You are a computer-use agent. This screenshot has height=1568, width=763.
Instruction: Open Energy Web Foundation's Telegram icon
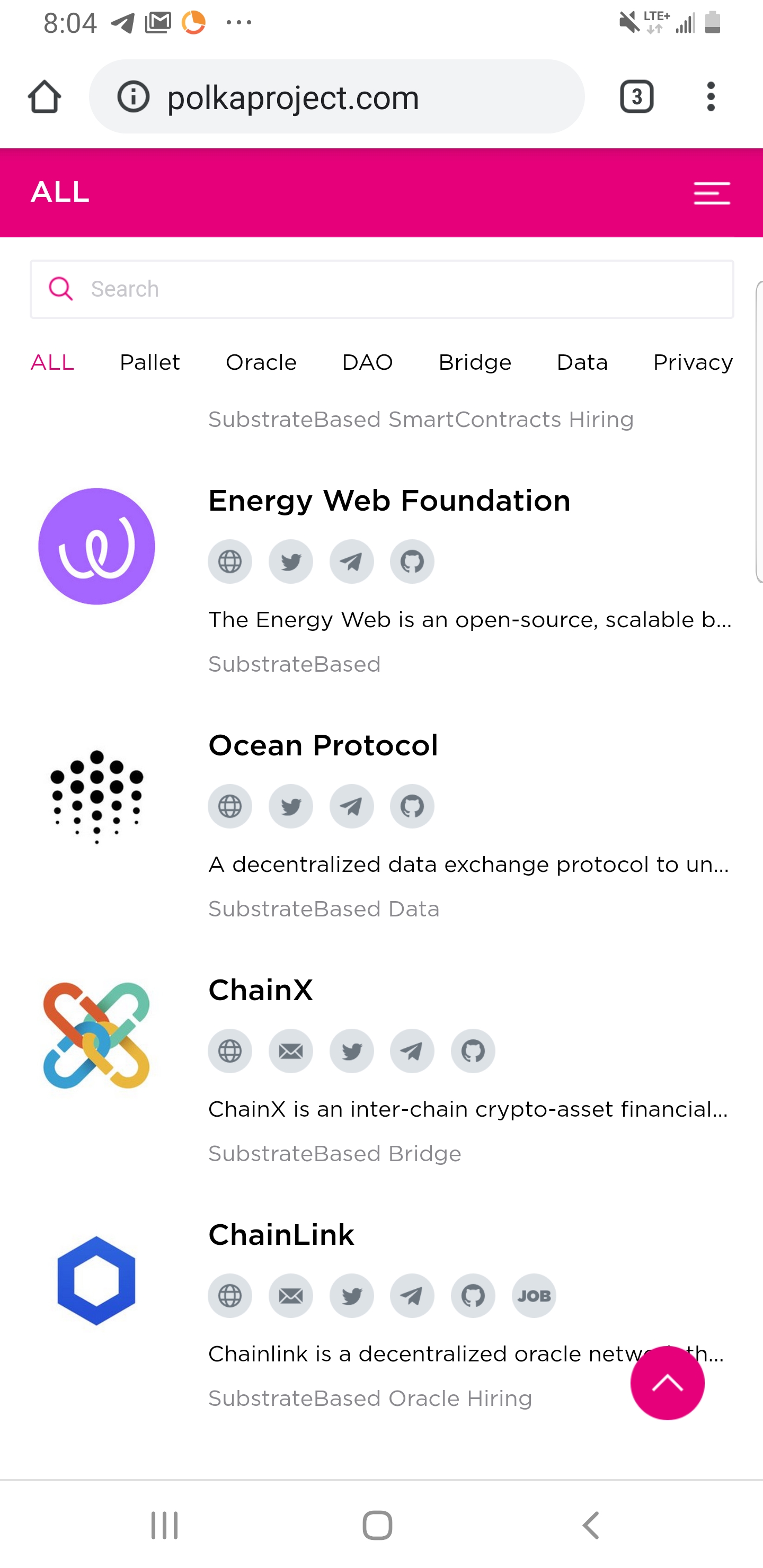(x=351, y=561)
